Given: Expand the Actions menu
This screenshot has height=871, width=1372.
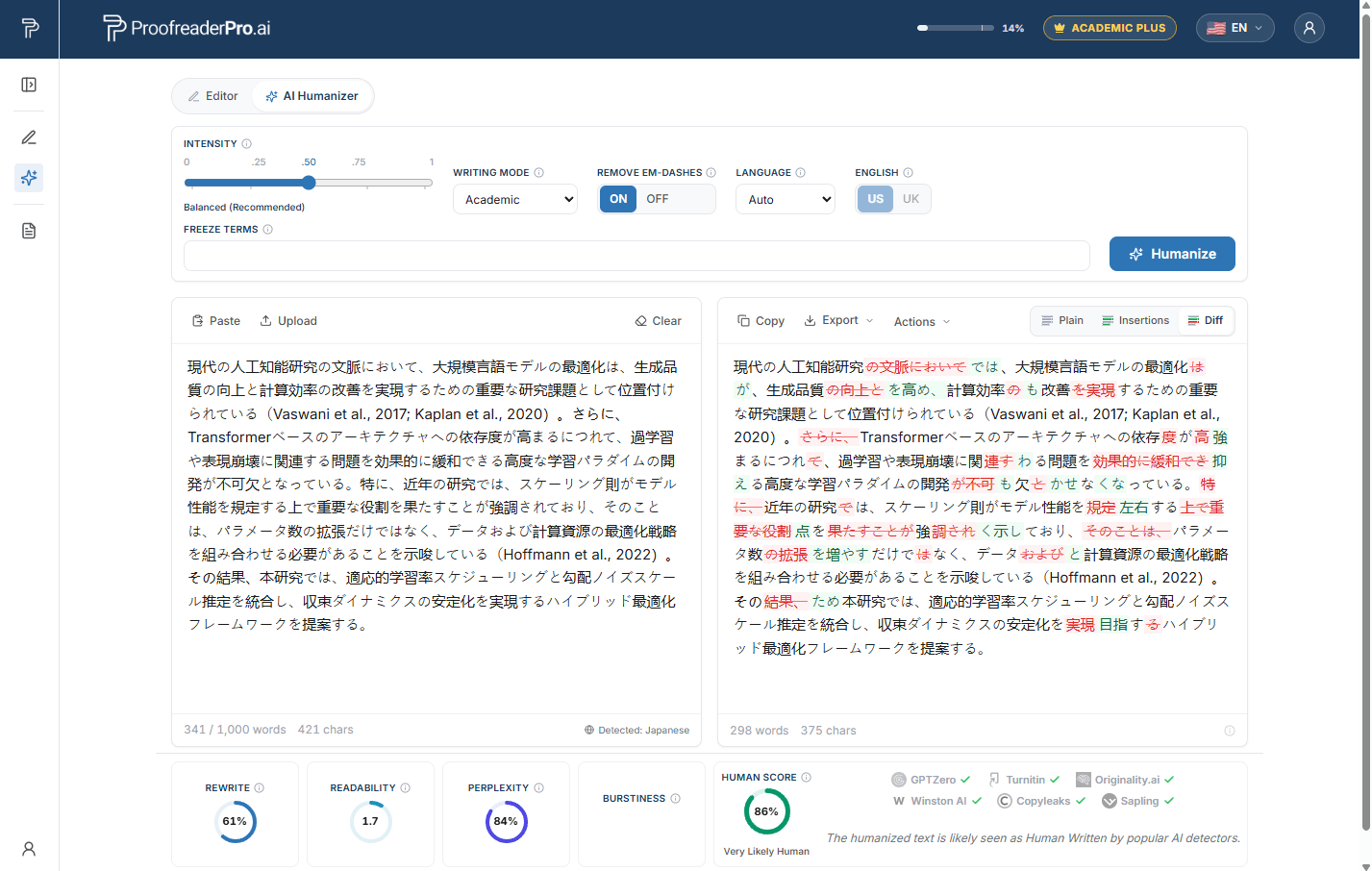Looking at the screenshot, I should 922,322.
